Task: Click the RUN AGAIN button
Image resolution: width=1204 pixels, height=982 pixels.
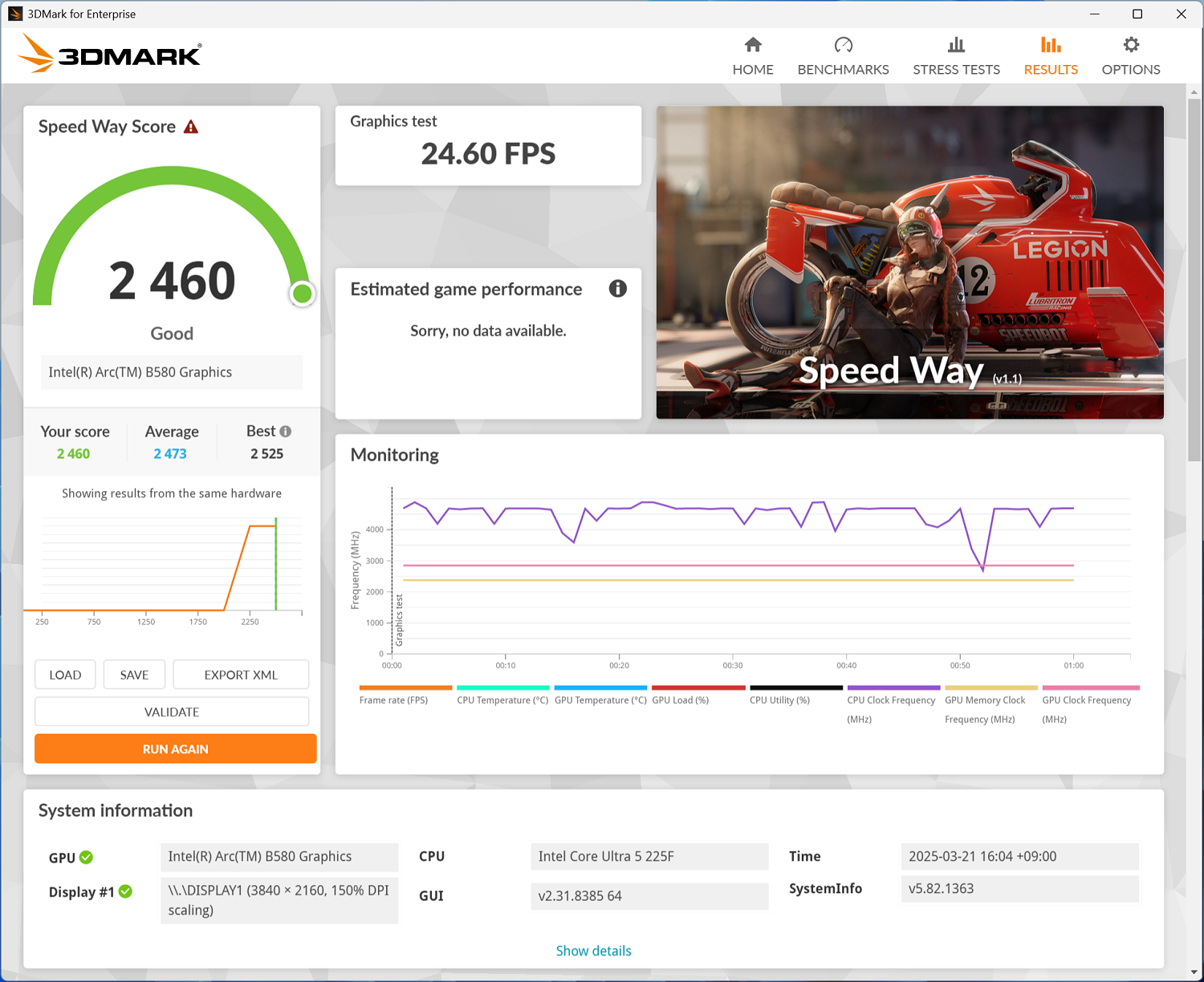Action: [x=175, y=749]
